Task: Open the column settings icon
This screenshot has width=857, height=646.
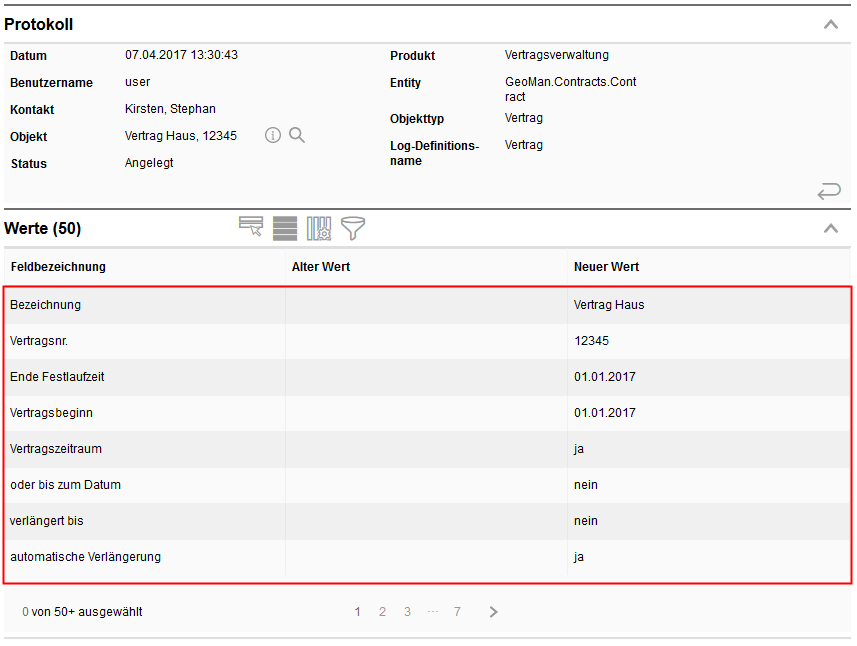Action: point(319,228)
